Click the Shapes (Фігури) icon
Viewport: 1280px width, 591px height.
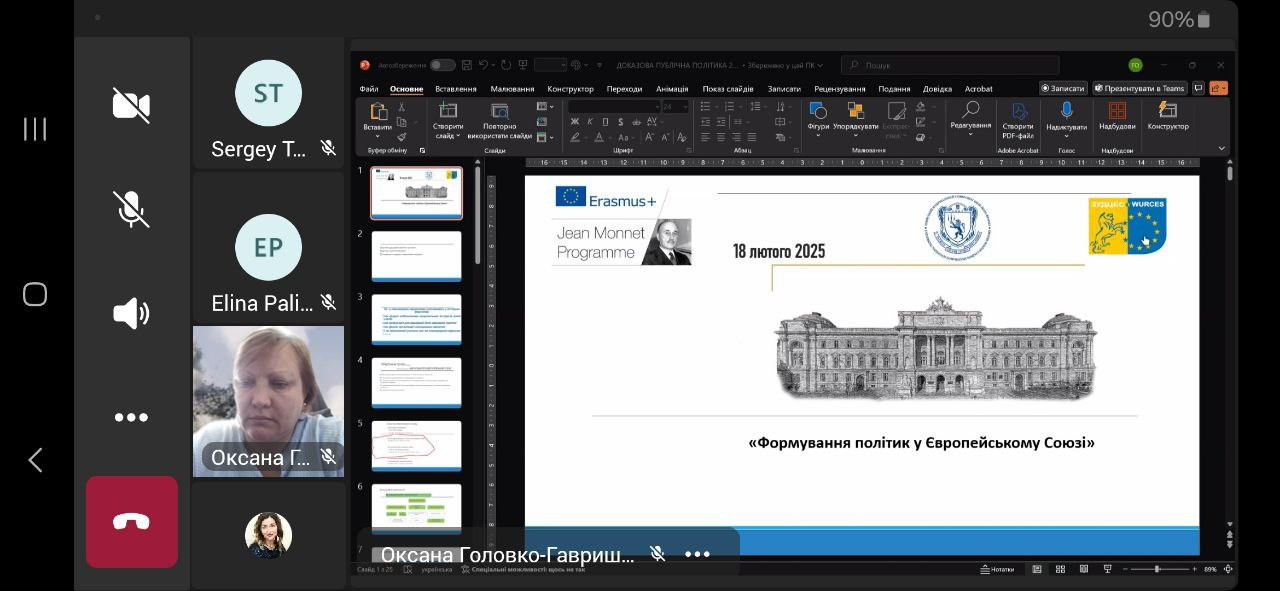pos(818,111)
